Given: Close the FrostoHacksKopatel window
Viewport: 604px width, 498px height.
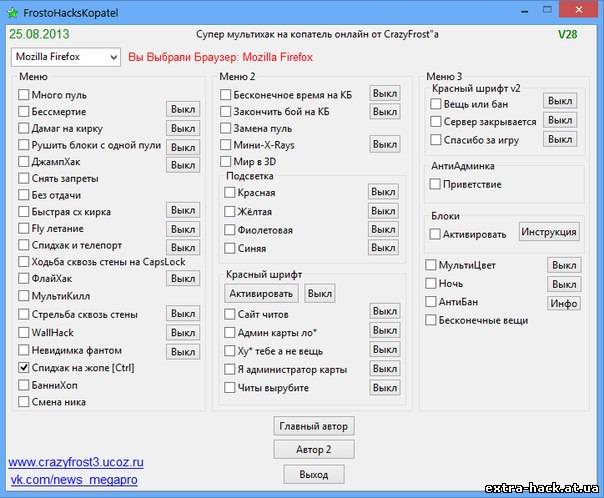Looking at the screenshot, I should [579, 10].
